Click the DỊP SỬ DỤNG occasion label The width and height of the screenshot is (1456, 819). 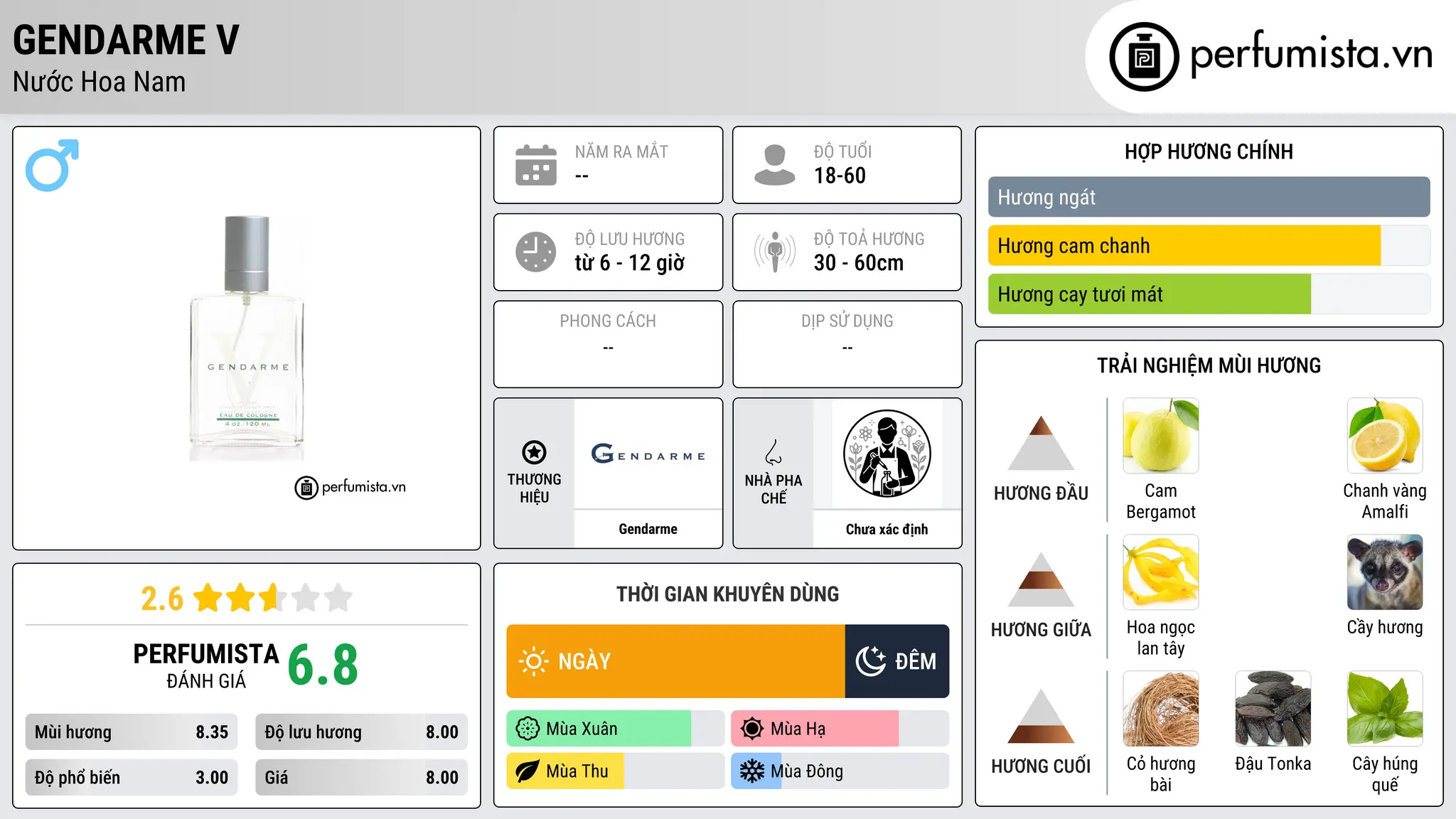click(847, 321)
